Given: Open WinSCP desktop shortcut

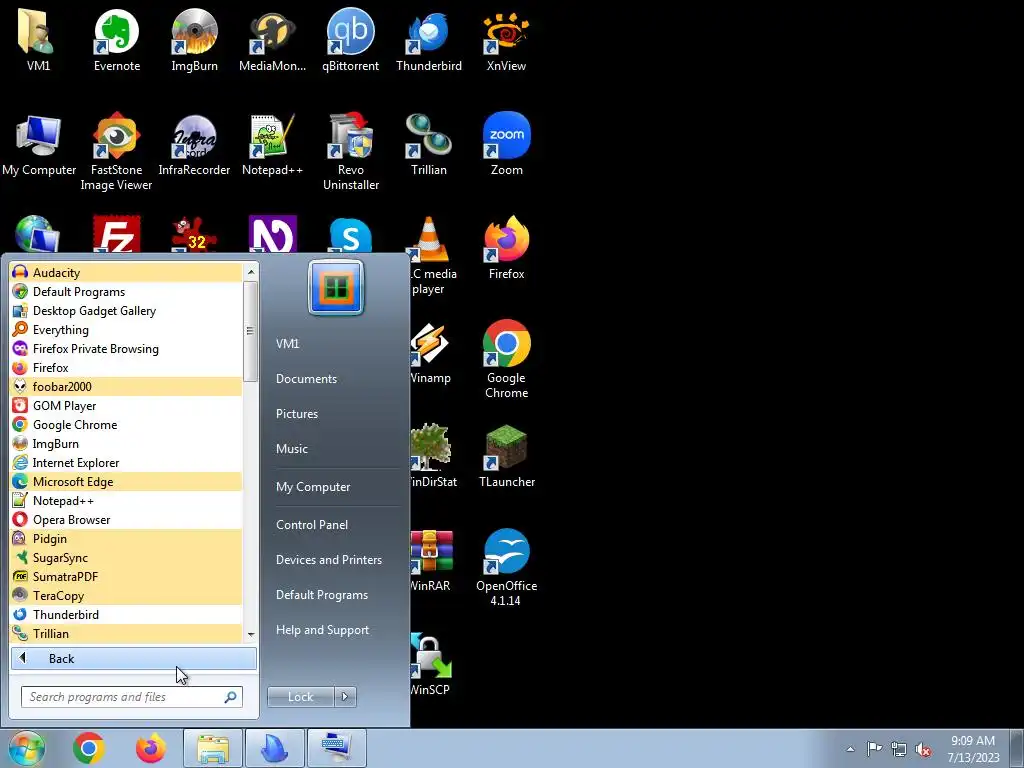Looking at the screenshot, I should point(430,665).
